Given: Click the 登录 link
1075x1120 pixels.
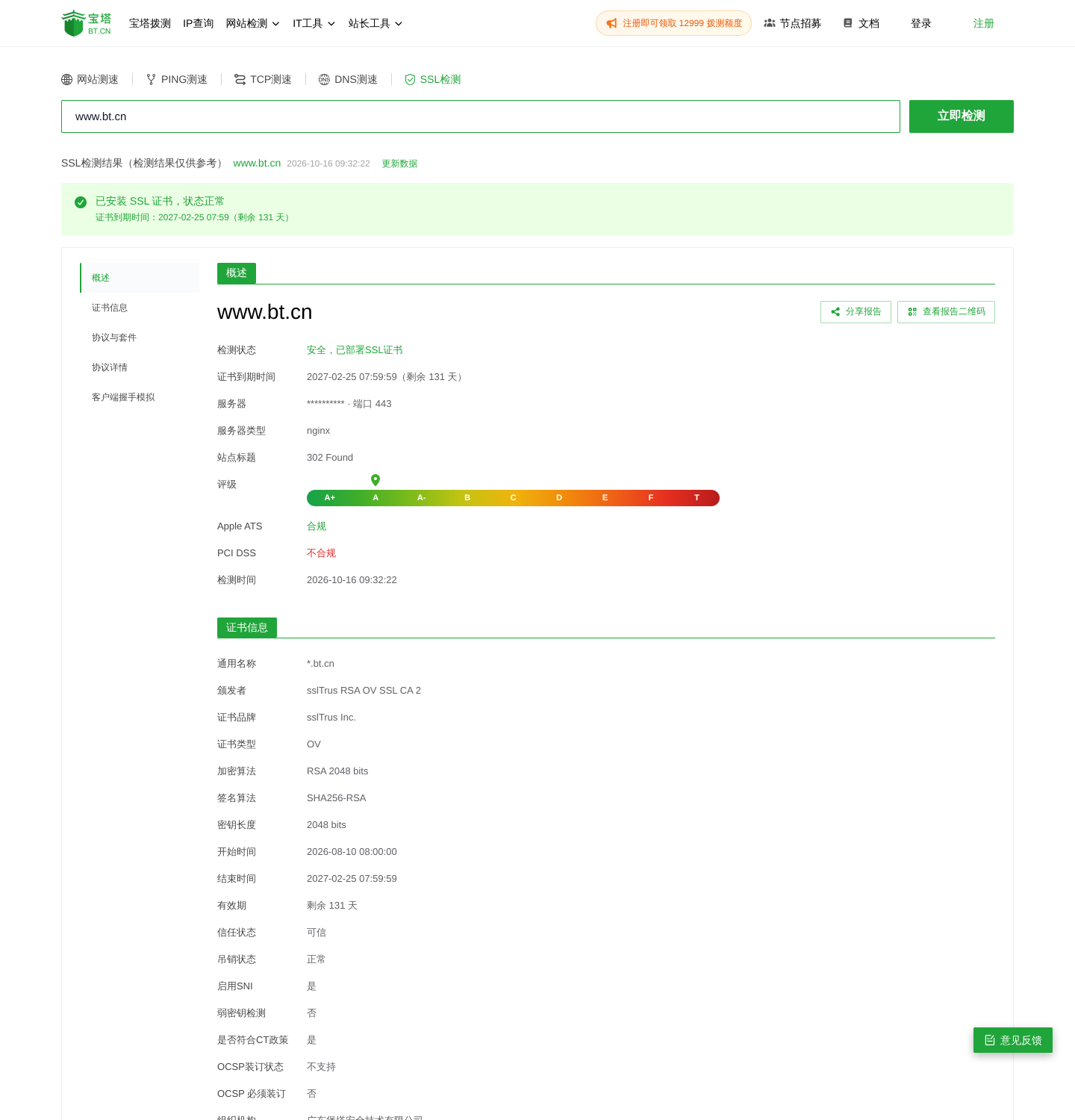Looking at the screenshot, I should tap(921, 24).
